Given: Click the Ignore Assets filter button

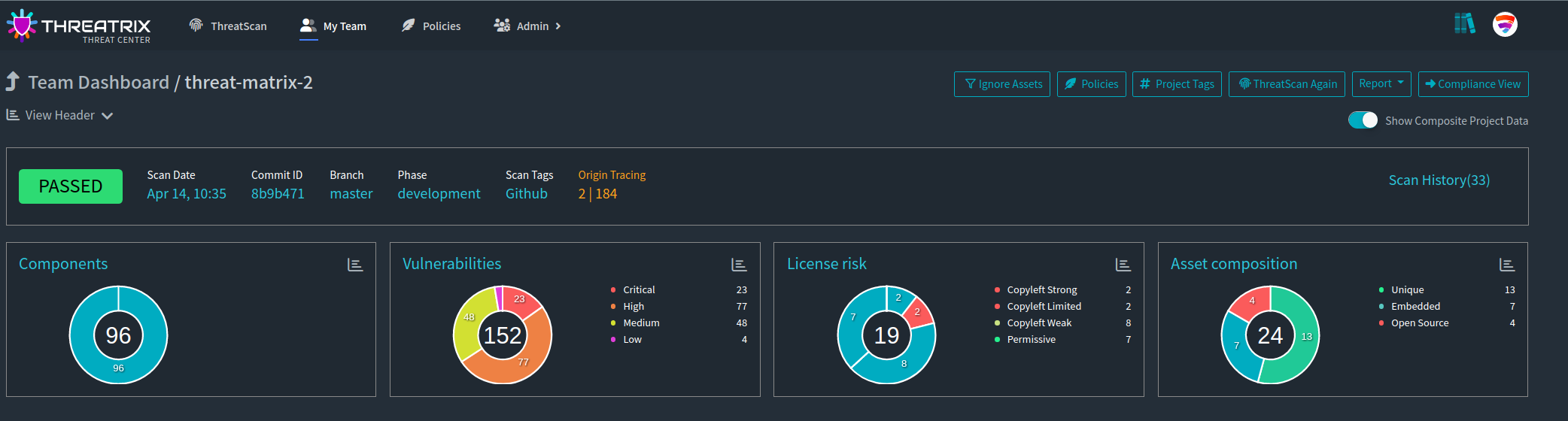Looking at the screenshot, I should click(x=1002, y=84).
